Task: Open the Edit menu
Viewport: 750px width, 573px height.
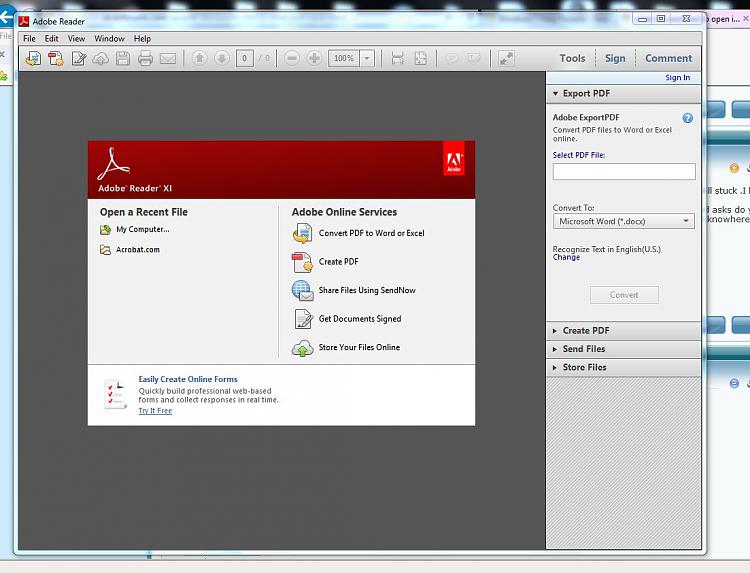Action: (x=52, y=39)
